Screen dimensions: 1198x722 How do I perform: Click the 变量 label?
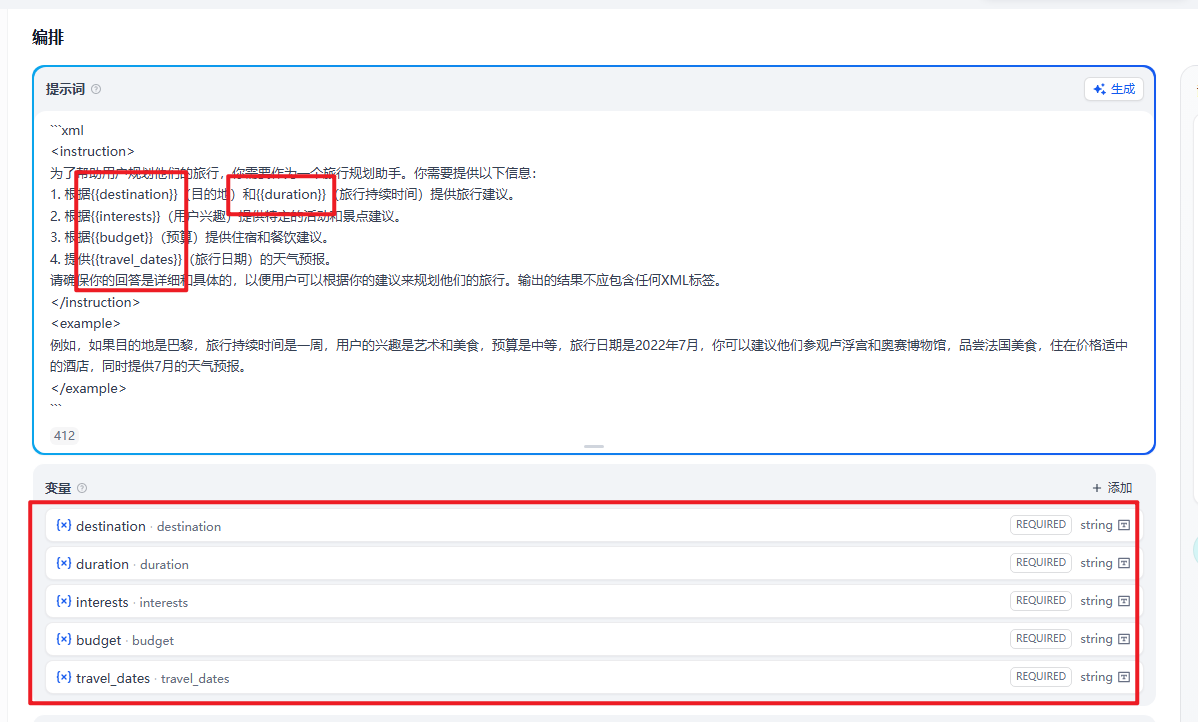pos(58,488)
